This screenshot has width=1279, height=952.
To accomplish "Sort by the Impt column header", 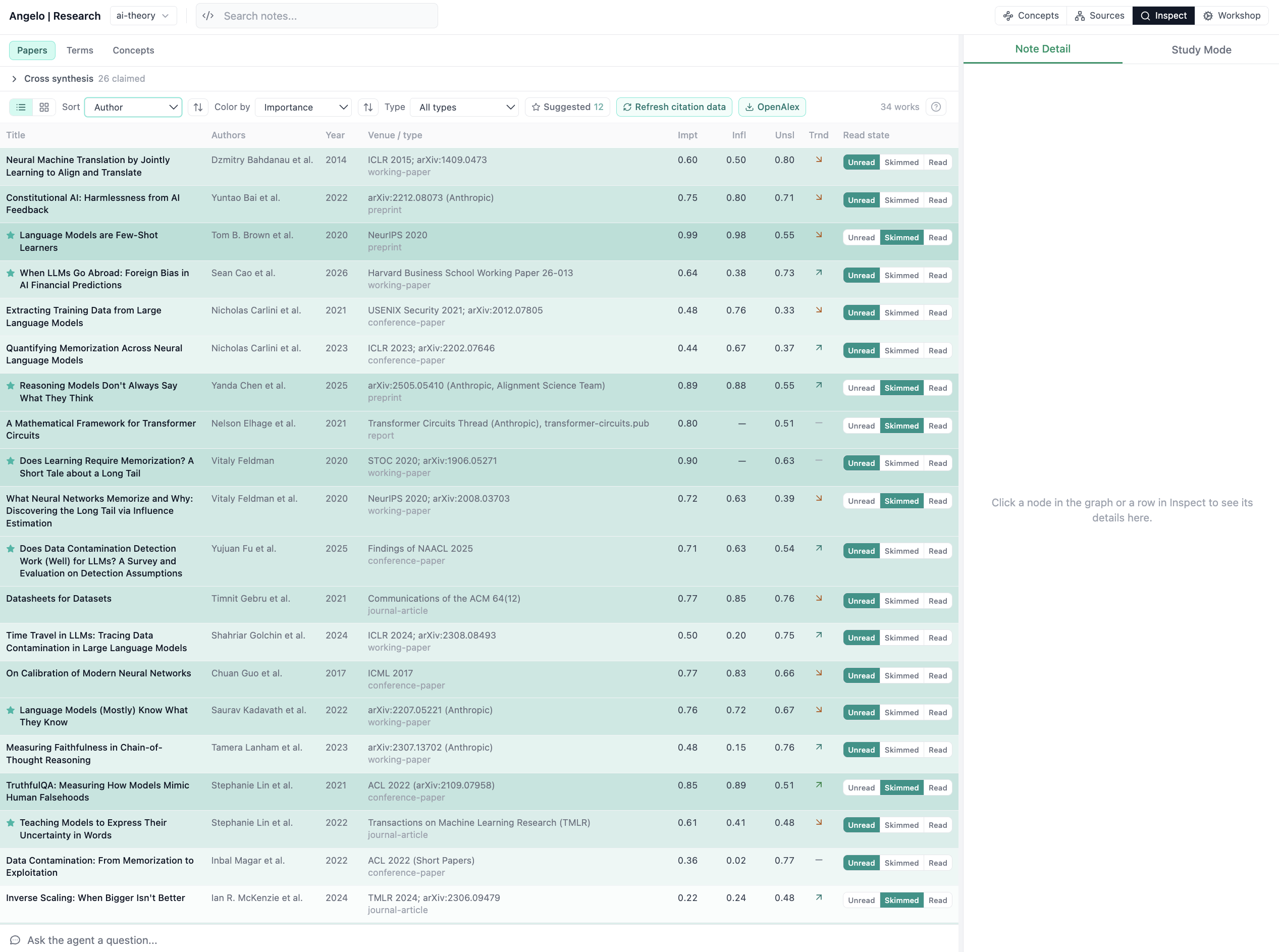I will 687,135.
